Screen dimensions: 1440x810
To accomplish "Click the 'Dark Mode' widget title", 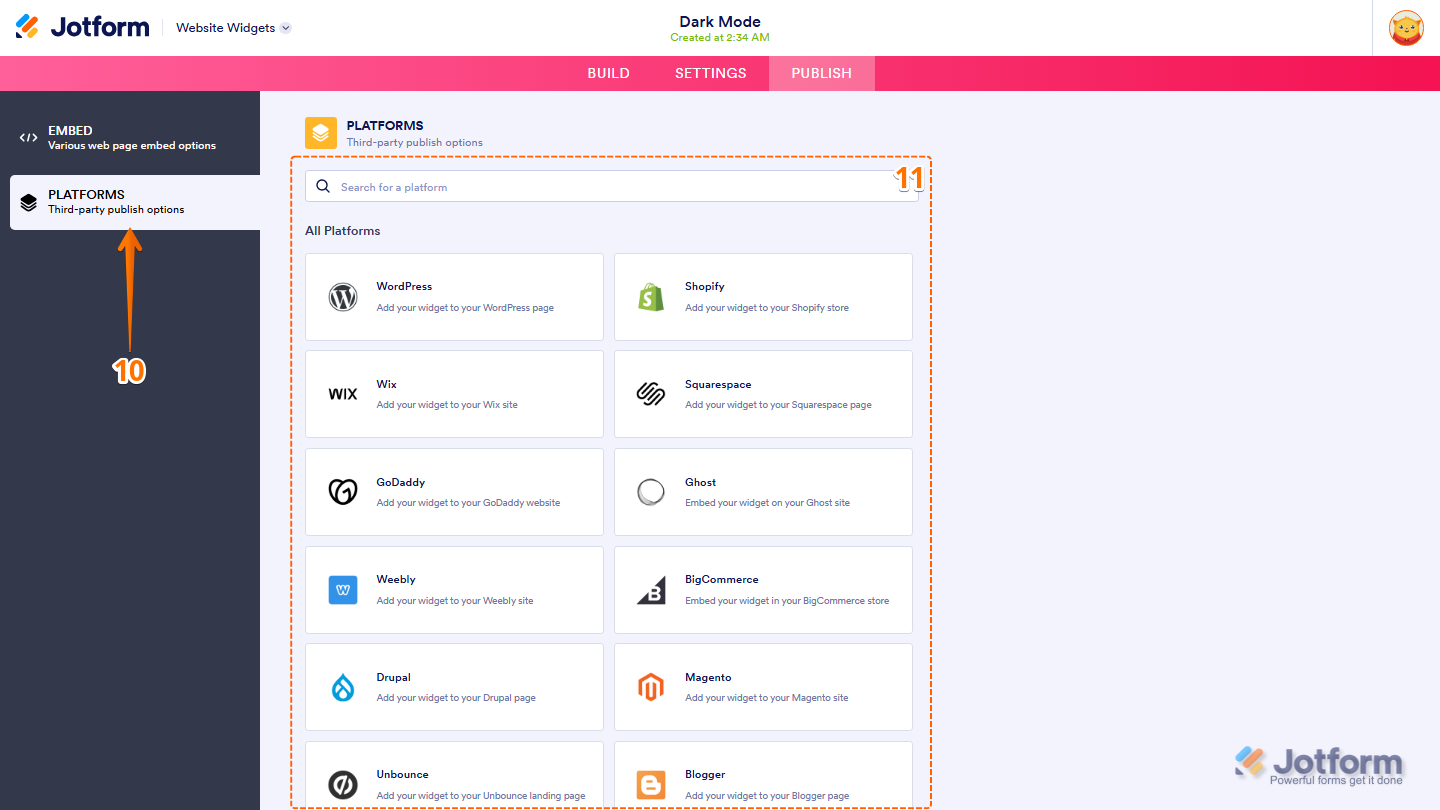I will 720,21.
